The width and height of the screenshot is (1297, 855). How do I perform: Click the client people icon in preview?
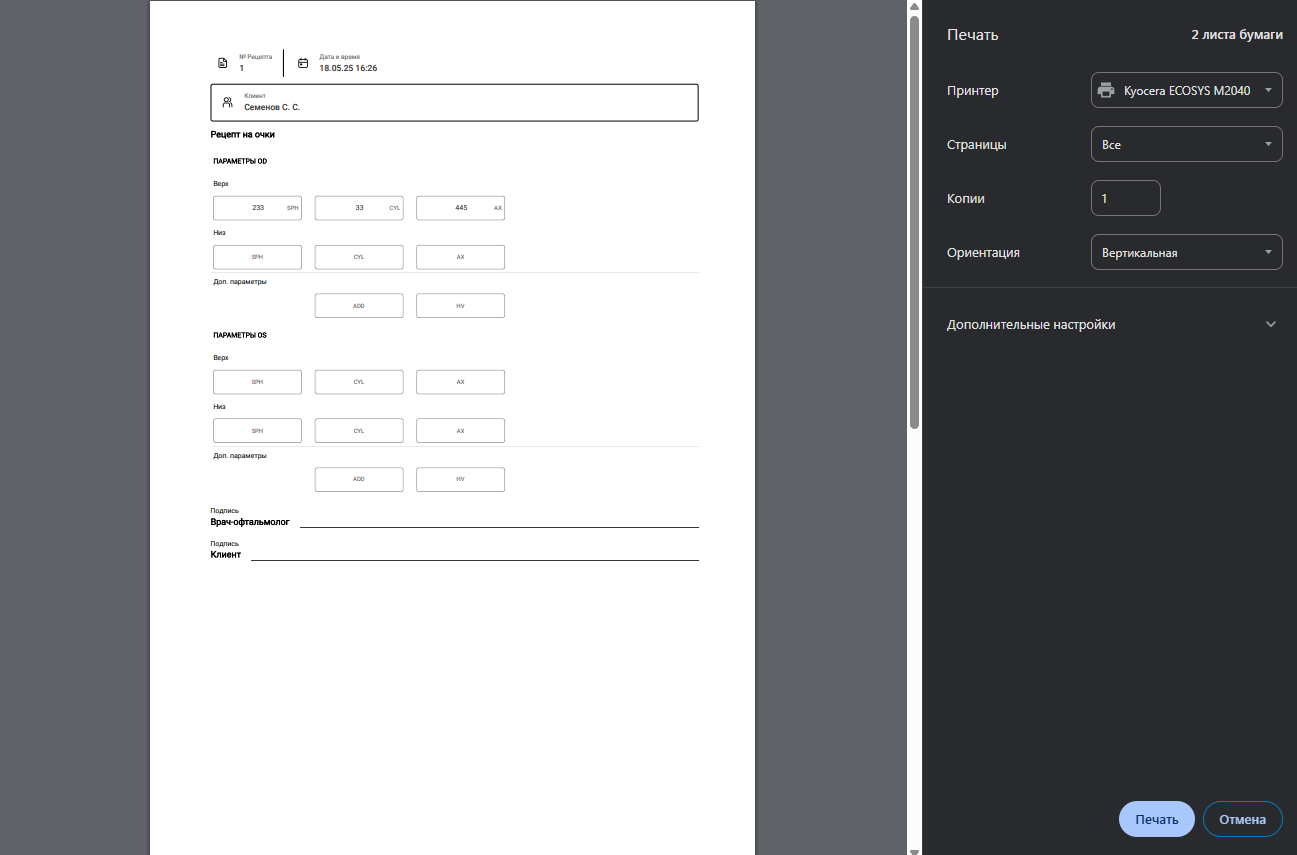pos(227,102)
